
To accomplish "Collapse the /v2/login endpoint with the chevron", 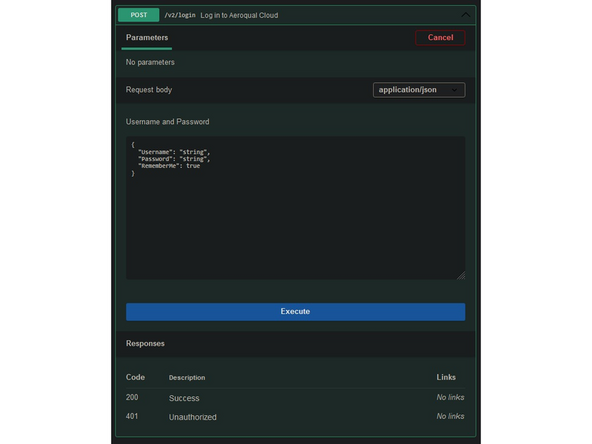I will pyautogui.click(x=466, y=15).
